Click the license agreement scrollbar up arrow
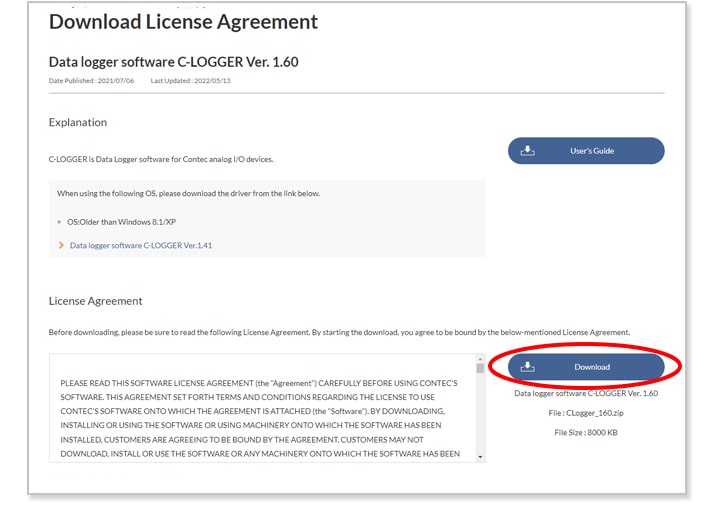The height and width of the screenshot is (510, 720). [480, 359]
